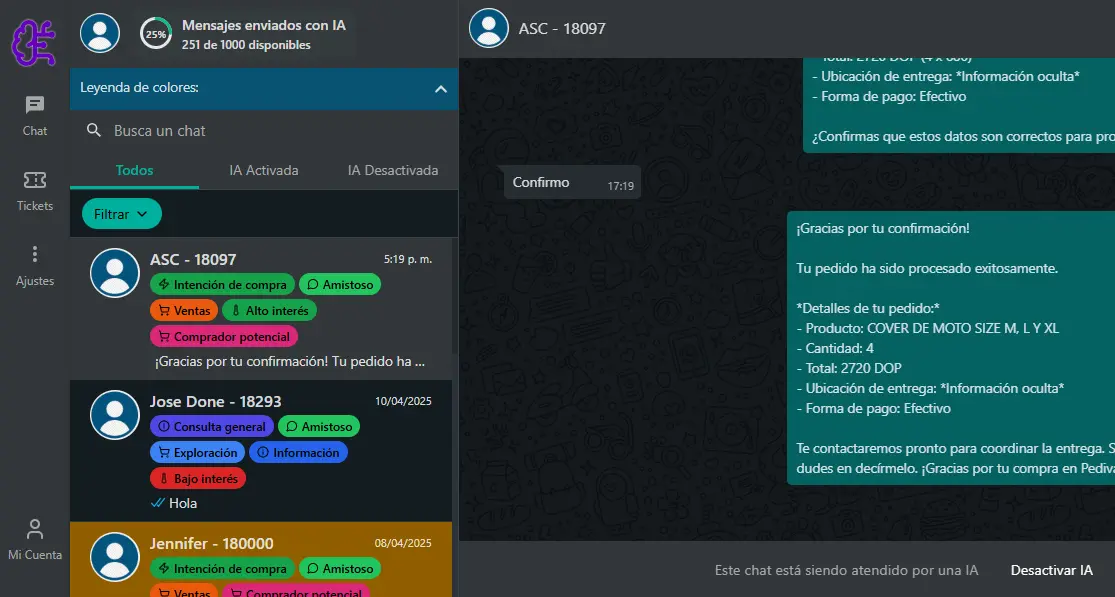Click Jose Done's Amistoso tag
This screenshot has height=597, width=1115.
tap(319, 426)
